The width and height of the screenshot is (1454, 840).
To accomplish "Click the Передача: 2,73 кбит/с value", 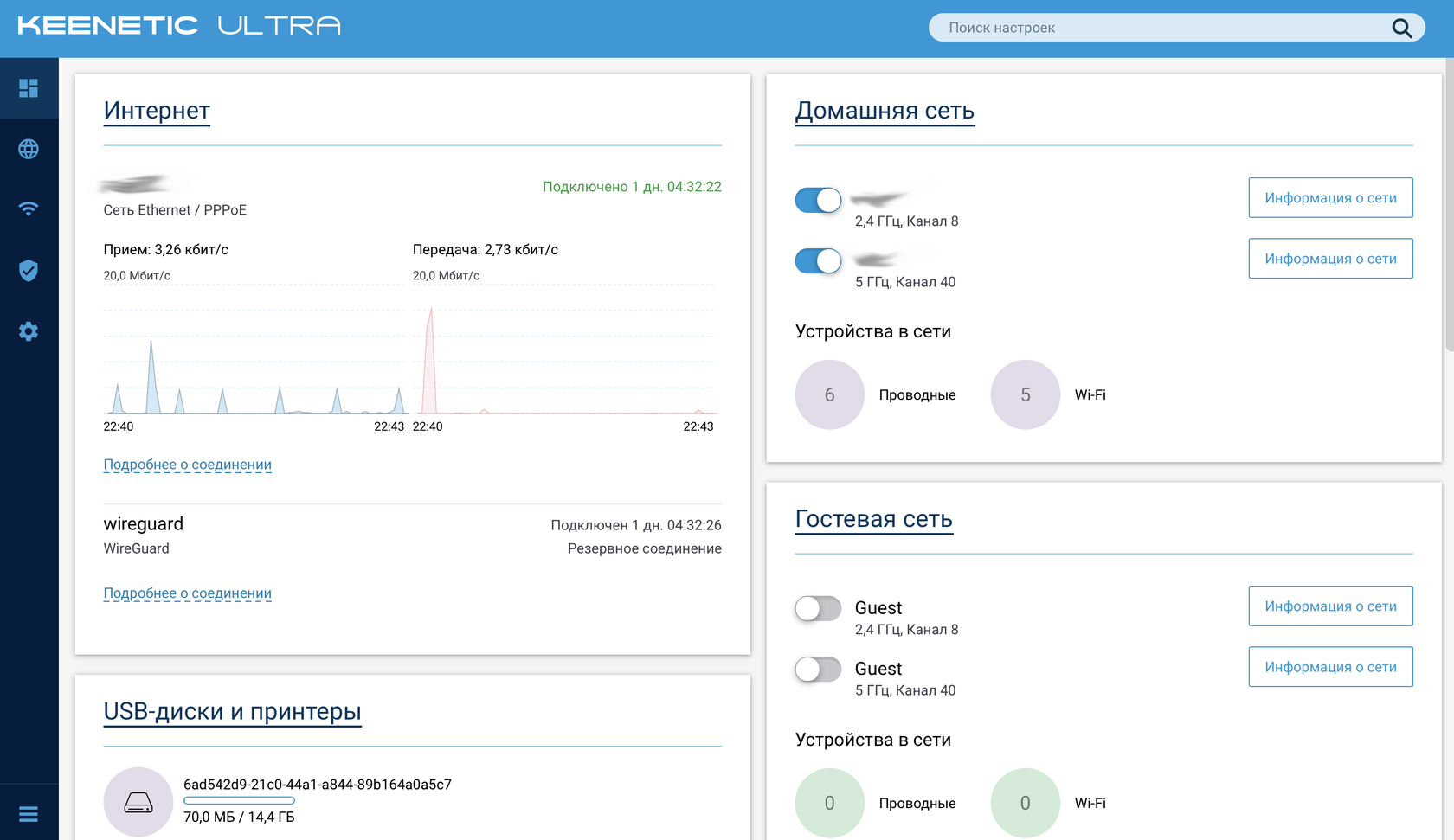I will (486, 250).
